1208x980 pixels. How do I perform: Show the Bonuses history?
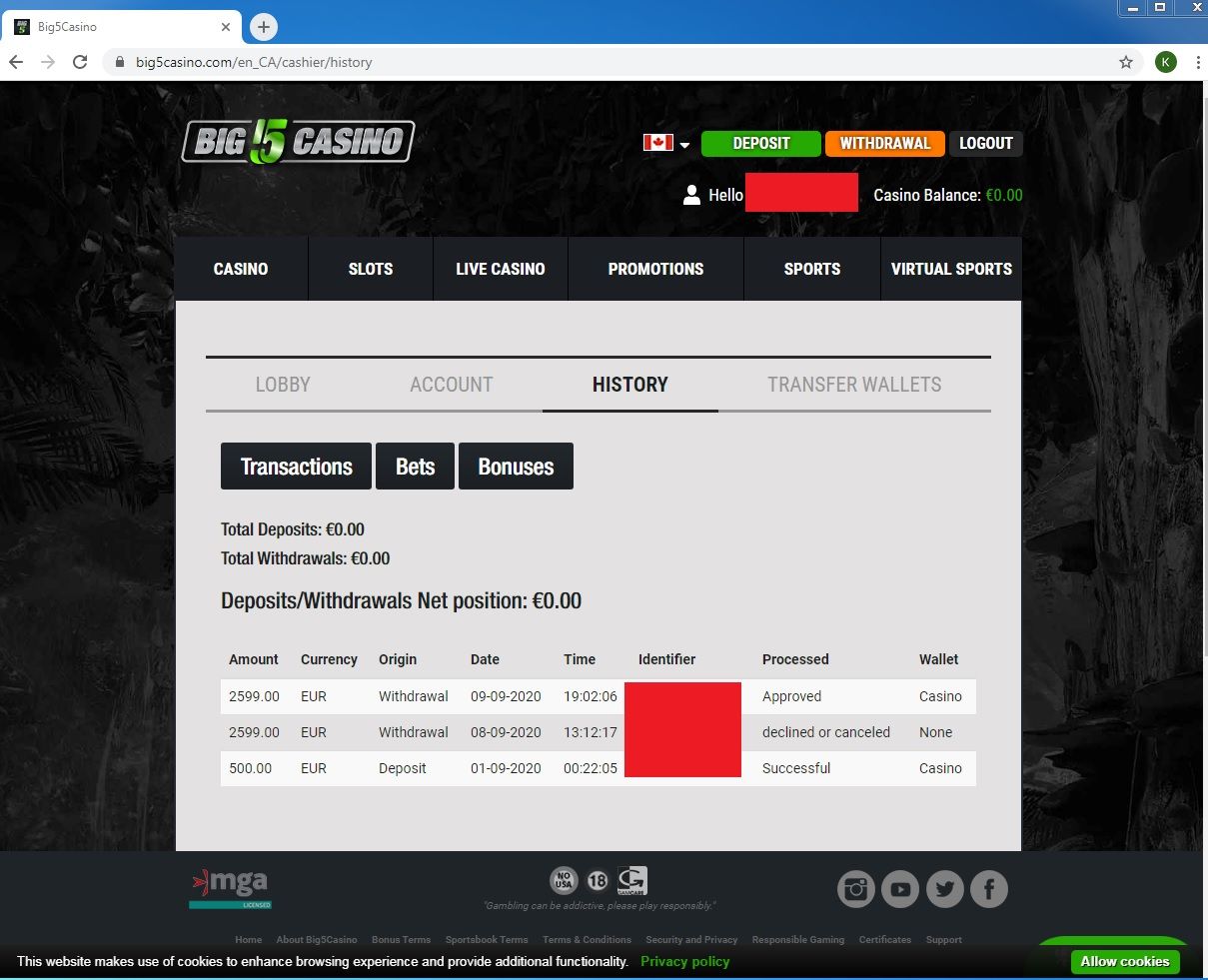[x=516, y=467]
